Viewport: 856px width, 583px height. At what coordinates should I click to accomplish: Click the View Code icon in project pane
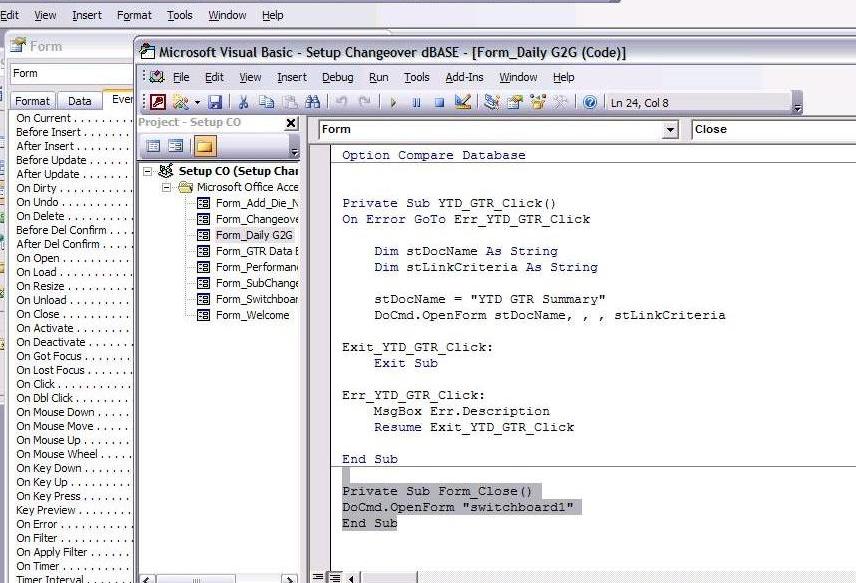153,146
